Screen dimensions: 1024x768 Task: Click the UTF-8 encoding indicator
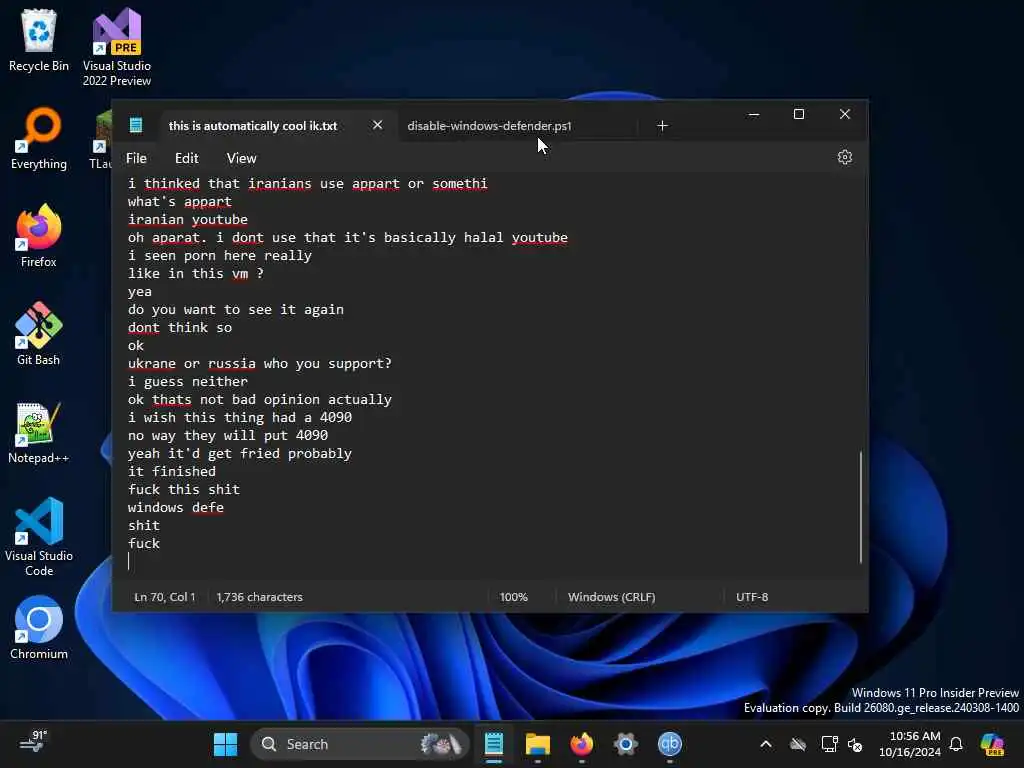click(x=752, y=597)
